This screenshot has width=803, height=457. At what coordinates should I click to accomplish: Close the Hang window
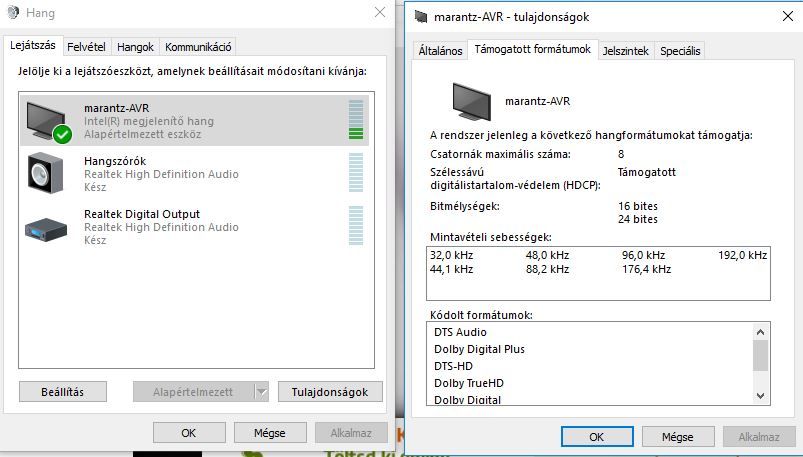[380, 12]
